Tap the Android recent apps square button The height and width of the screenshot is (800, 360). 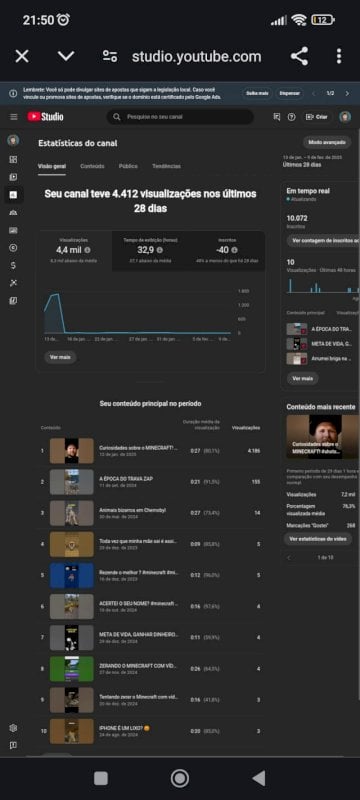click(101, 778)
